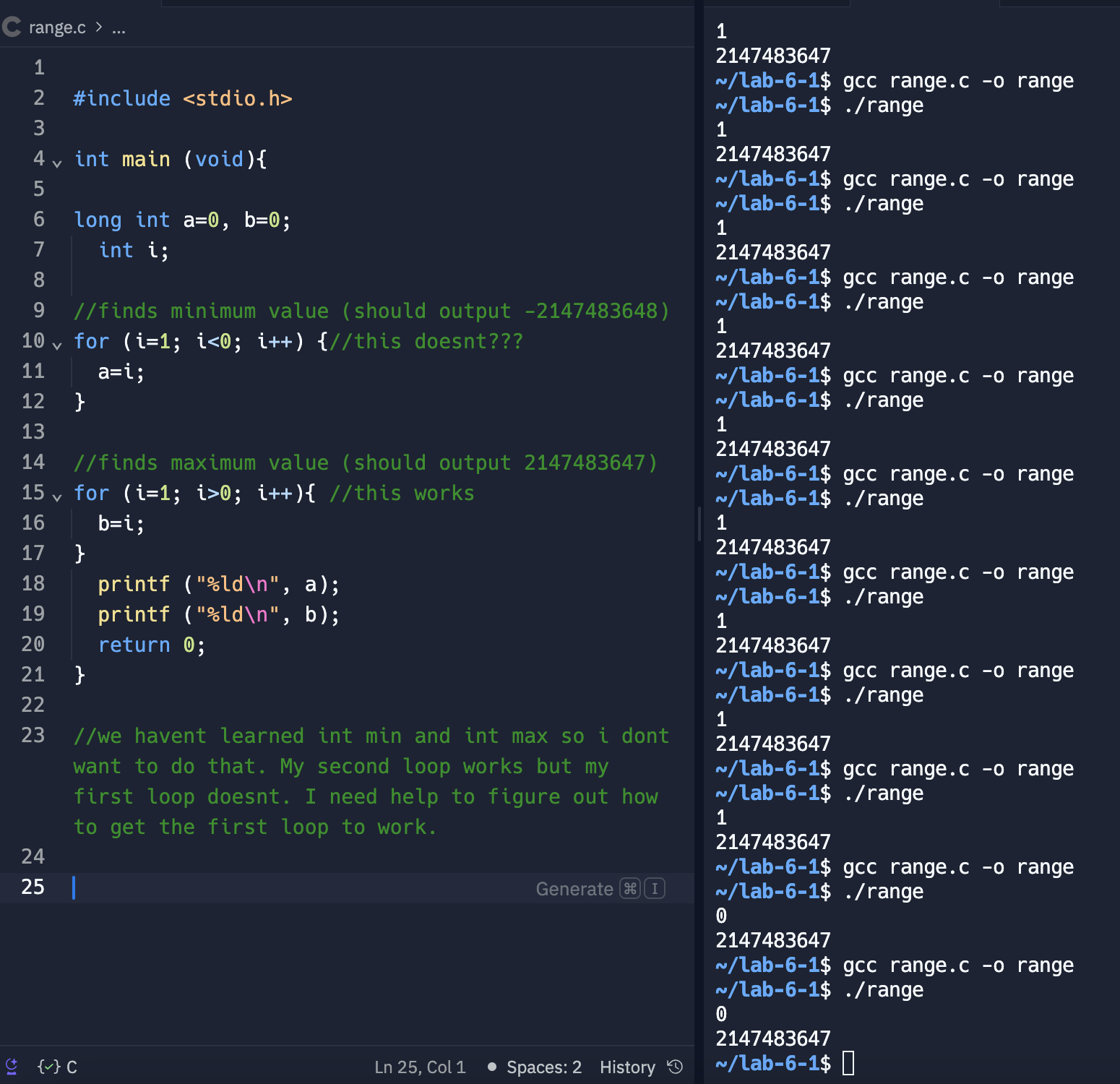Collapse the minimum-value for loop at line 10
The height and width of the screenshot is (1084, 1120).
56,344
